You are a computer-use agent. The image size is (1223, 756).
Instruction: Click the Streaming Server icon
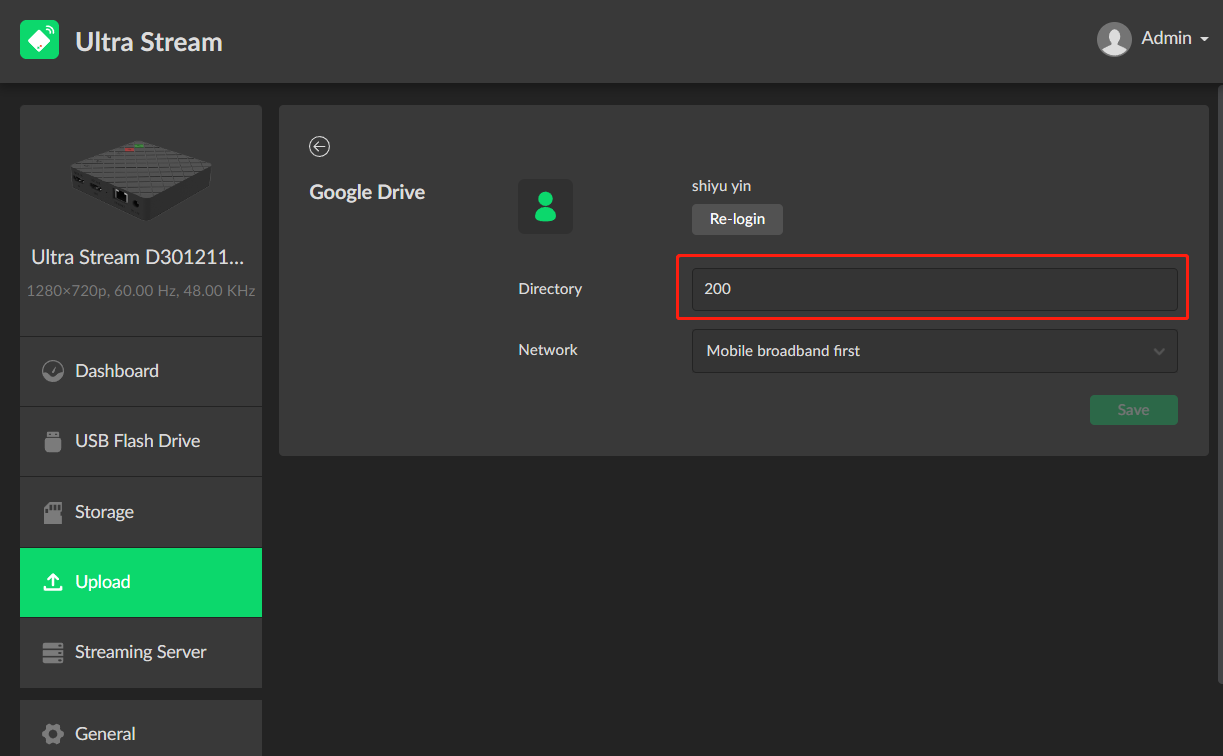coord(53,652)
